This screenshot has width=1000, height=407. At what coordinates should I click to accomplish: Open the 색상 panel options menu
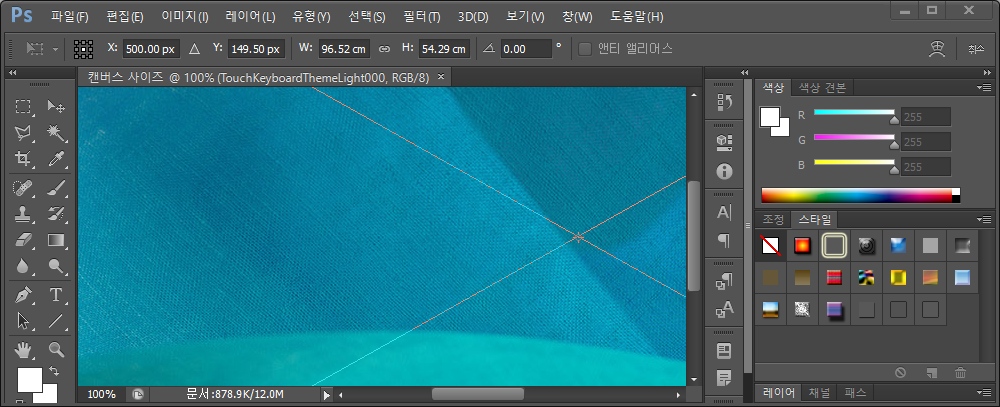985,87
